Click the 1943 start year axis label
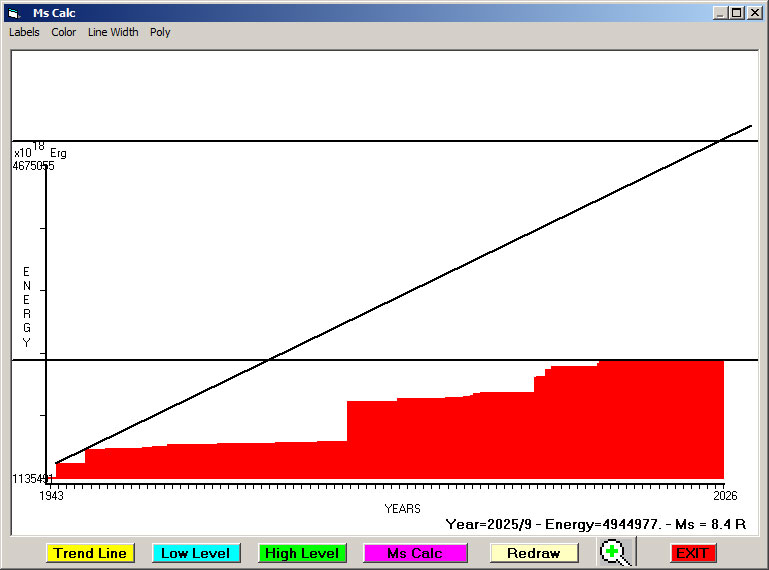The width and height of the screenshot is (769, 570). 51,495
